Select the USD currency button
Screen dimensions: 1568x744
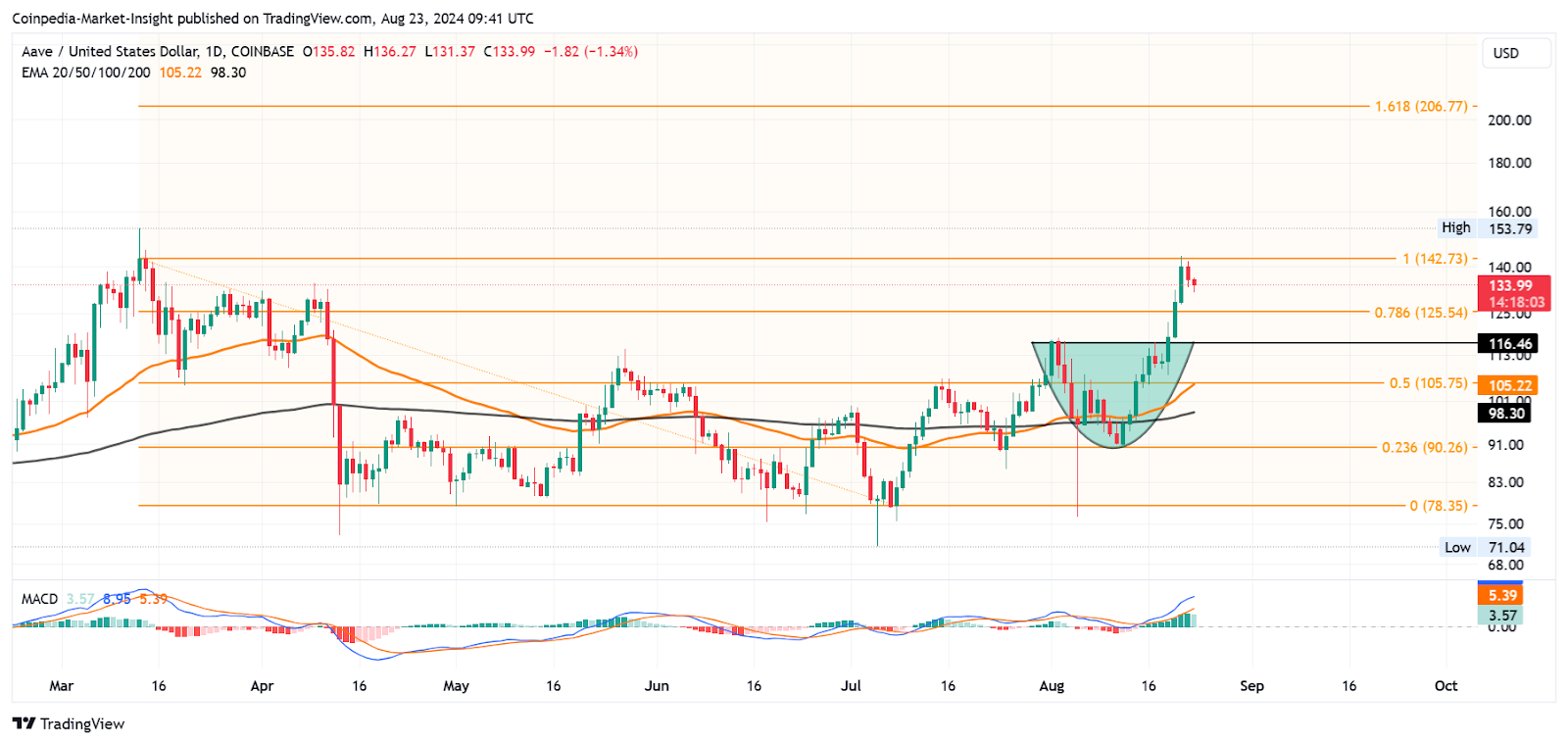(1516, 53)
